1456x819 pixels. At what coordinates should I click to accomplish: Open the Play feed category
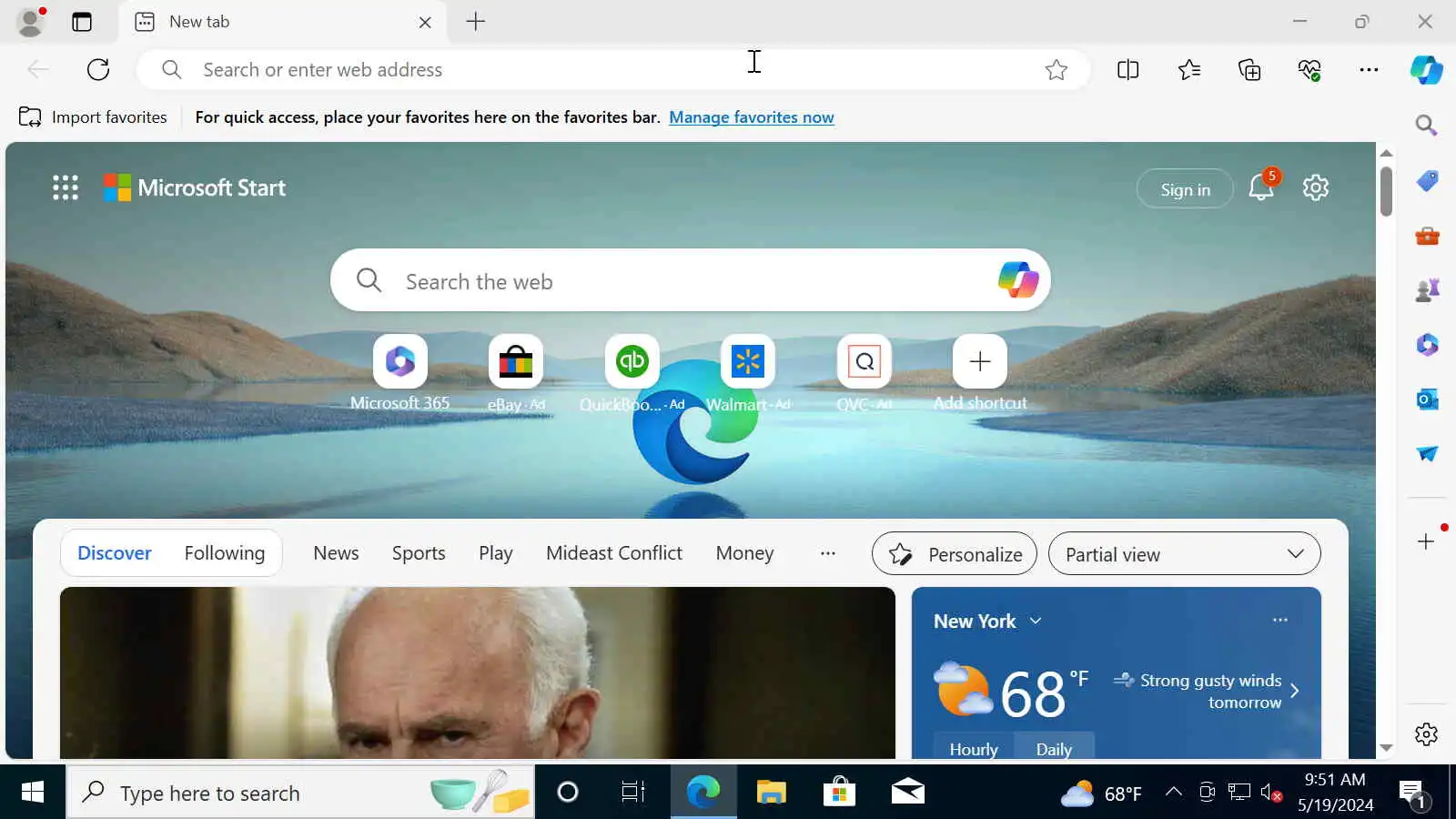[496, 553]
